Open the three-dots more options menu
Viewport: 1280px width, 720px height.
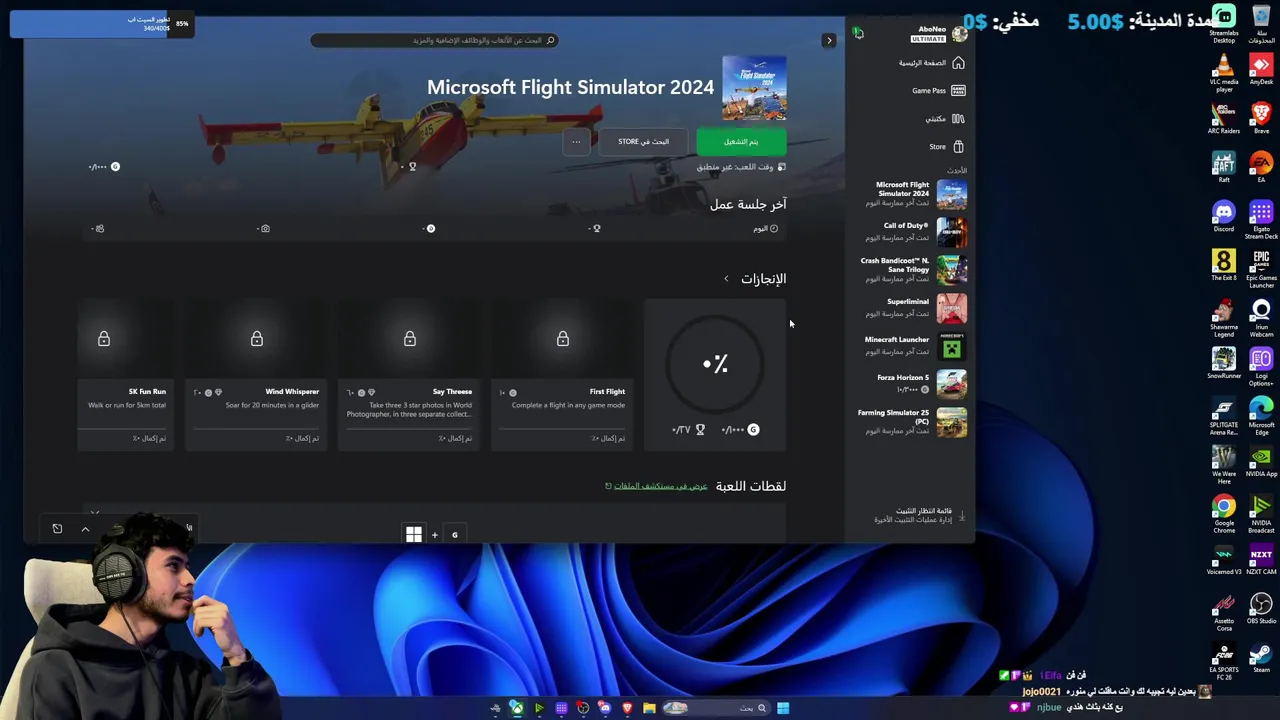tap(576, 141)
